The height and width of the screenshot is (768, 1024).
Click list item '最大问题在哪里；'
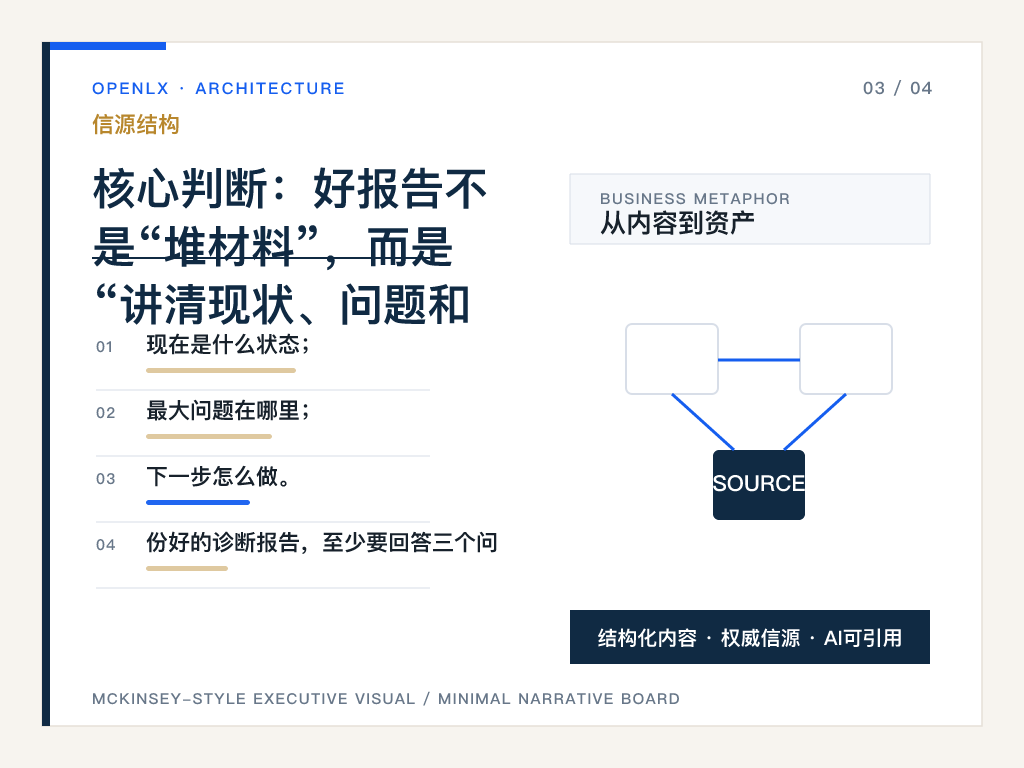coord(228,411)
